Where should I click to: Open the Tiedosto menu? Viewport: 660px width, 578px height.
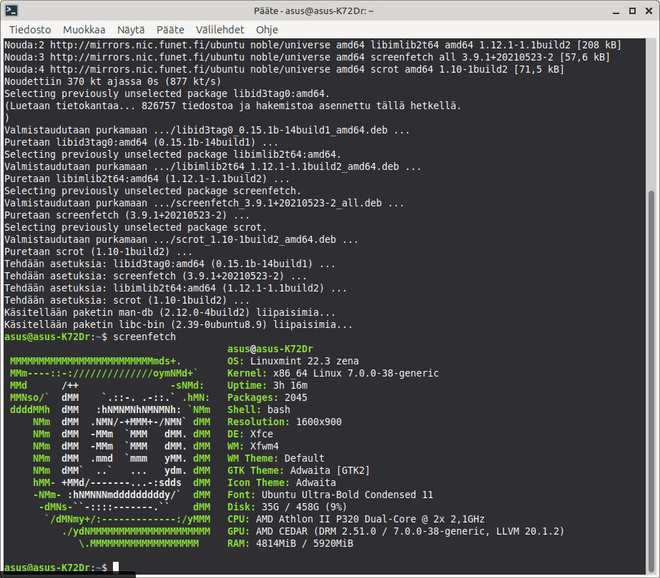(x=30, y=30)
